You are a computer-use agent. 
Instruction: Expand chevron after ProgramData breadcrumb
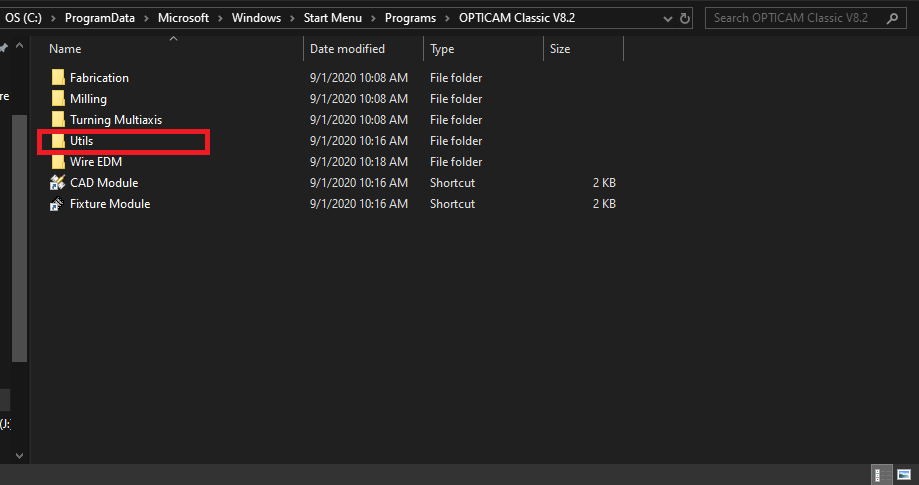(x=147, y=18)
